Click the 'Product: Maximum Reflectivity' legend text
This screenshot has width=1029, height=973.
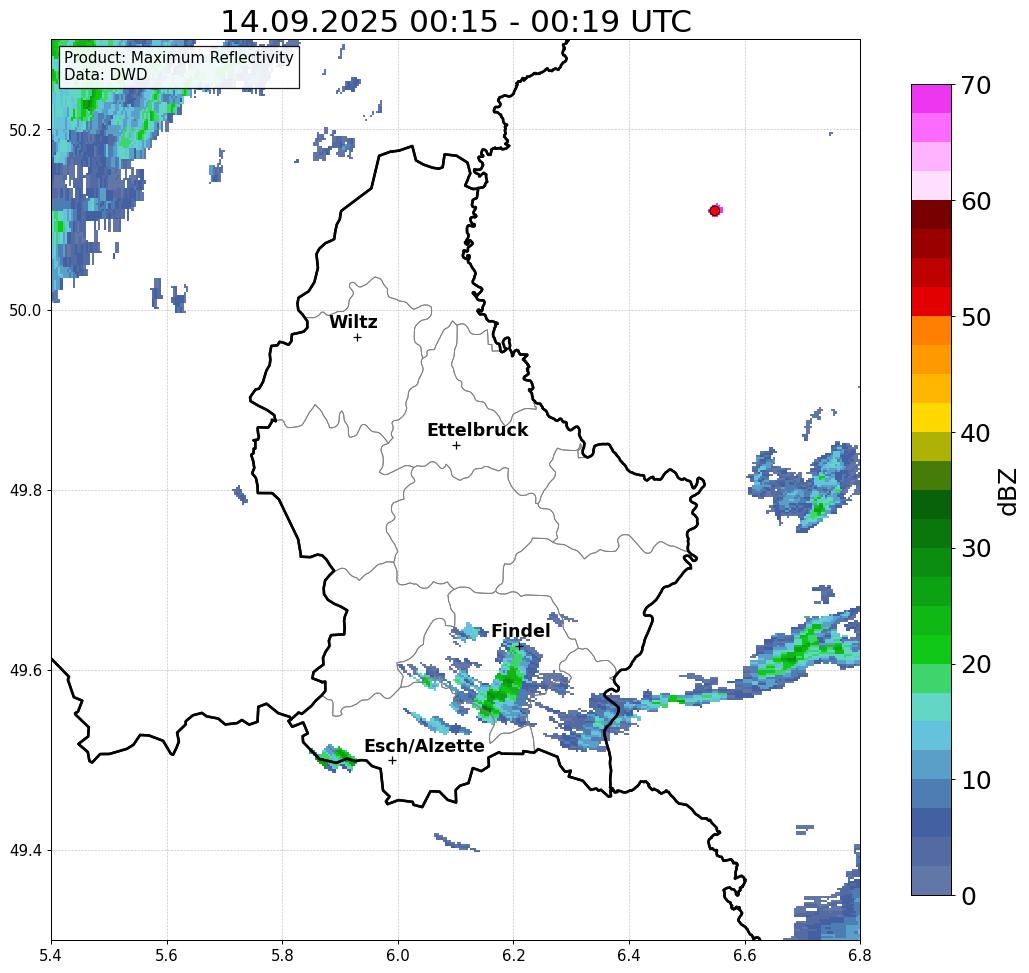pos(178,58)
